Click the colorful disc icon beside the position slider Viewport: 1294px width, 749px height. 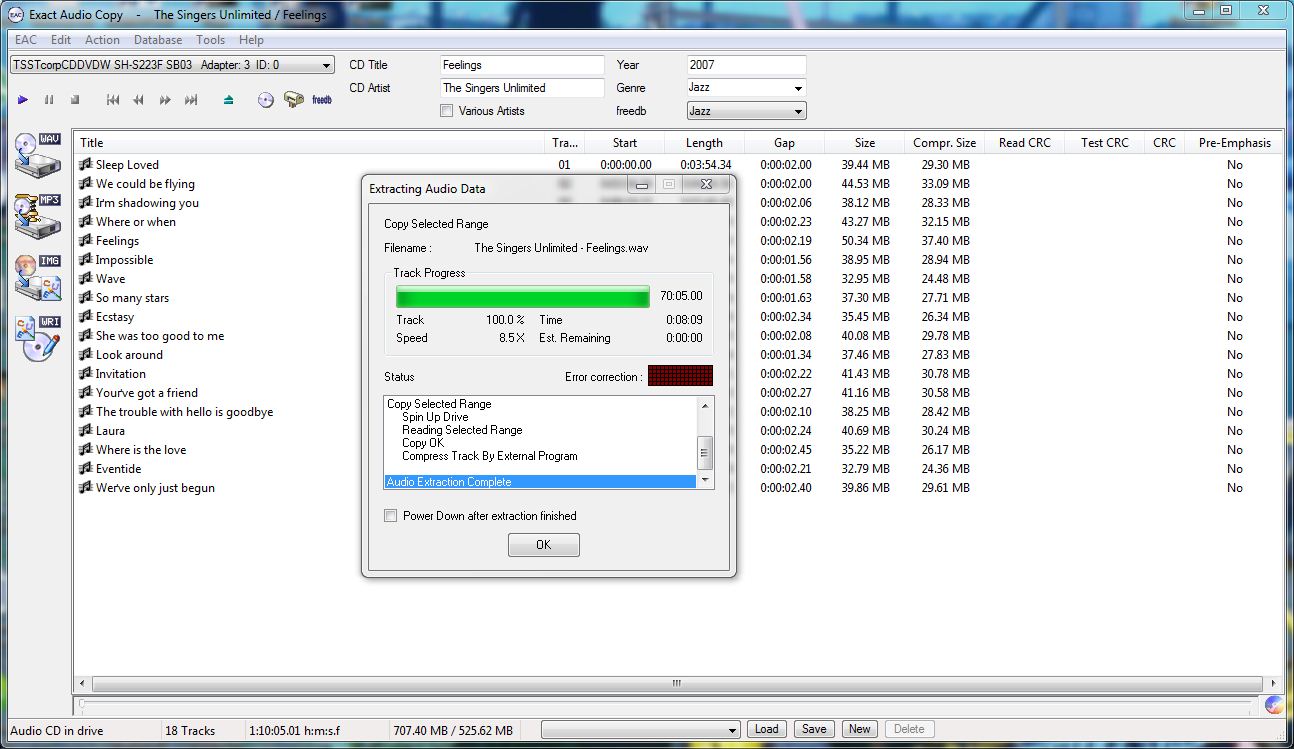1274,704
